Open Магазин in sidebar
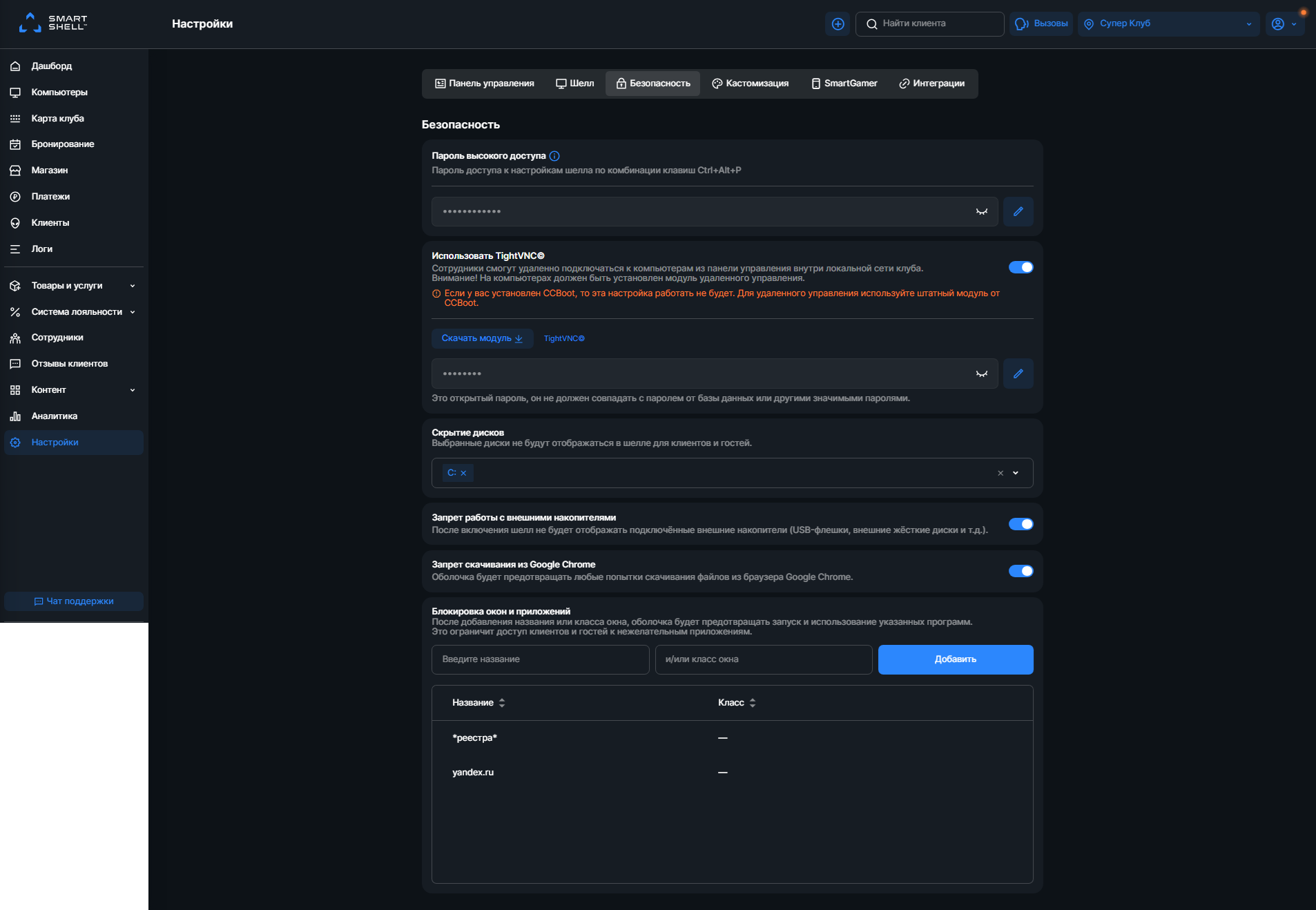The image size is (1316, 910). click(x=74, y=171)
